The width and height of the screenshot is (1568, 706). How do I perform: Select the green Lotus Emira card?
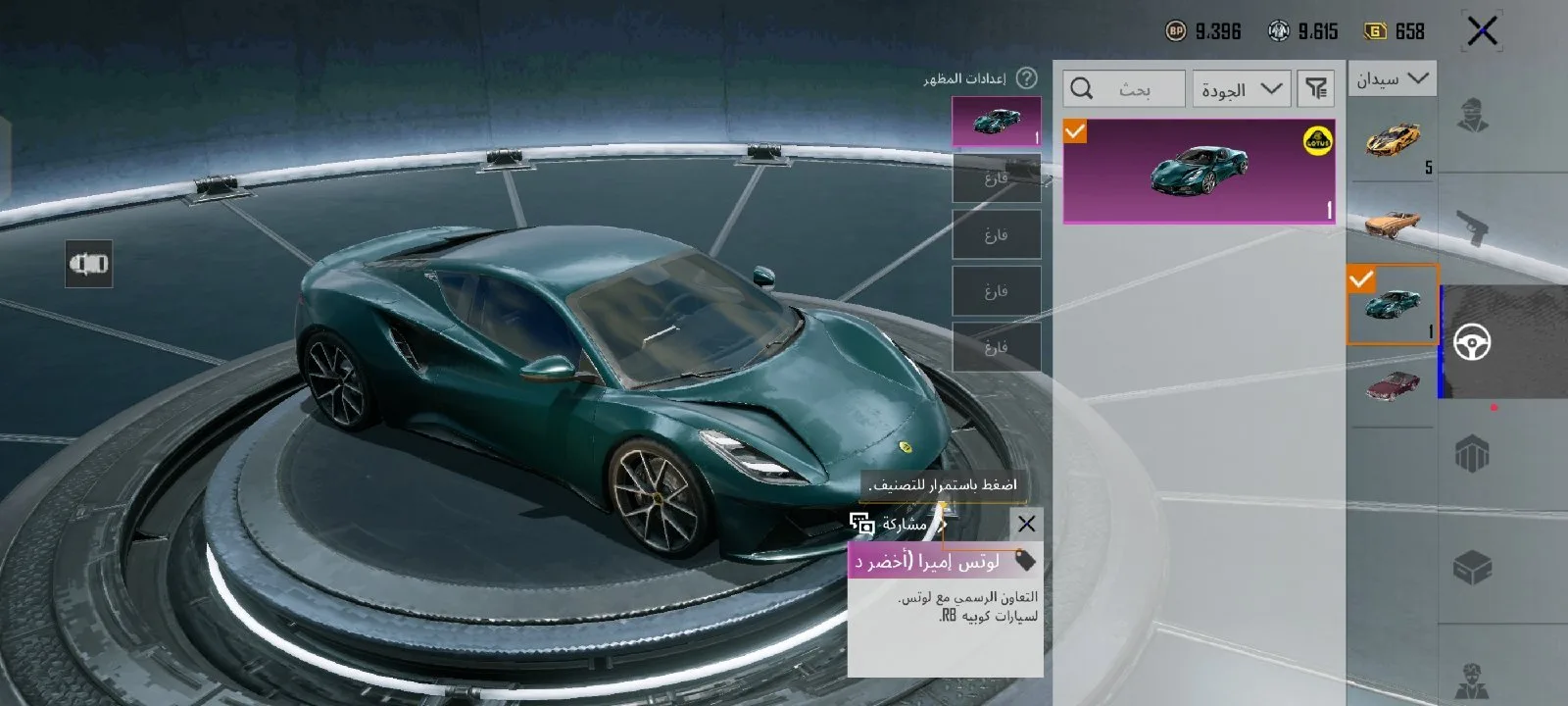(1200, 172)
